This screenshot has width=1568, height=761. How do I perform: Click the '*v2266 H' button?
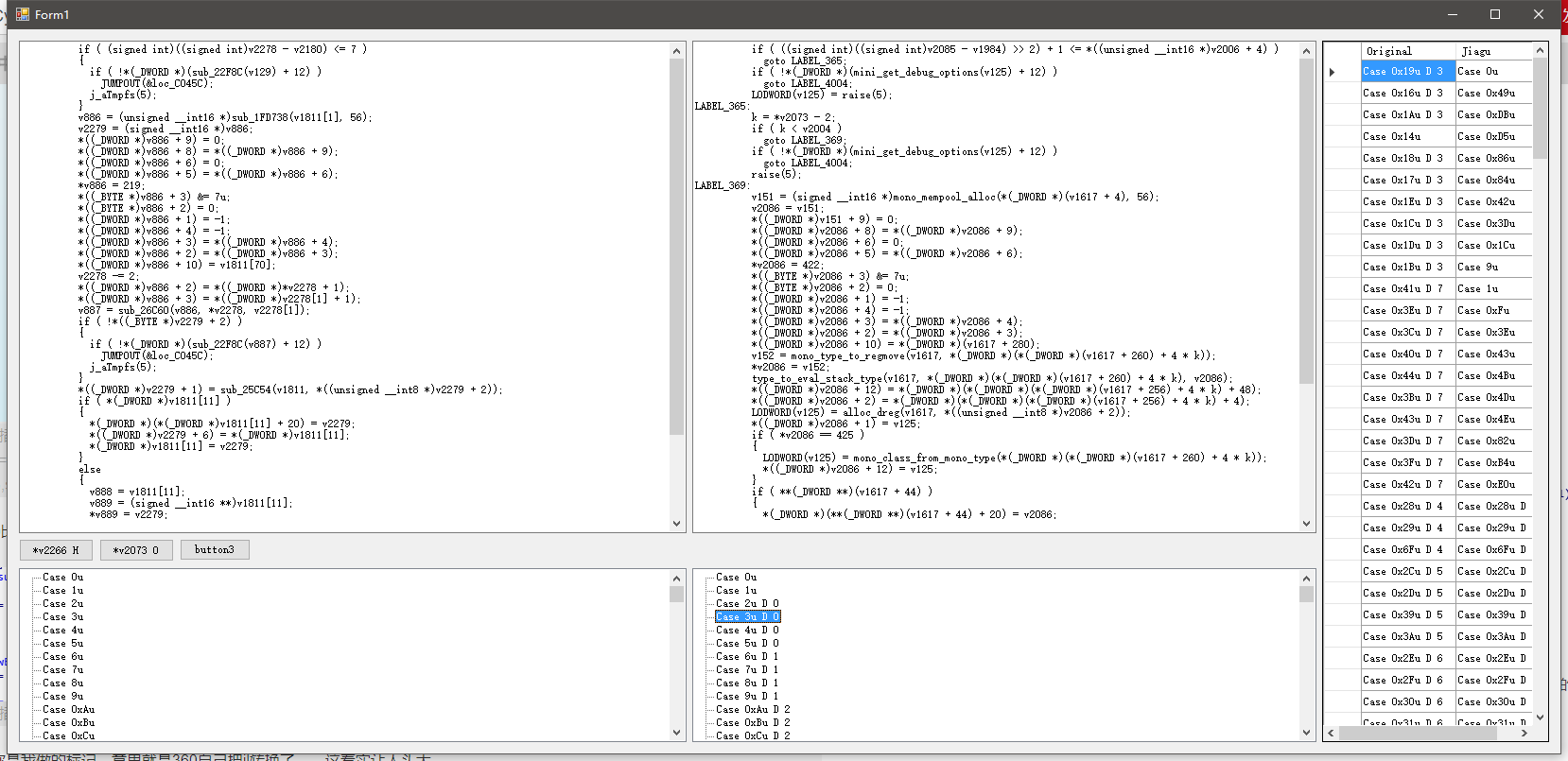pos(56,550)
